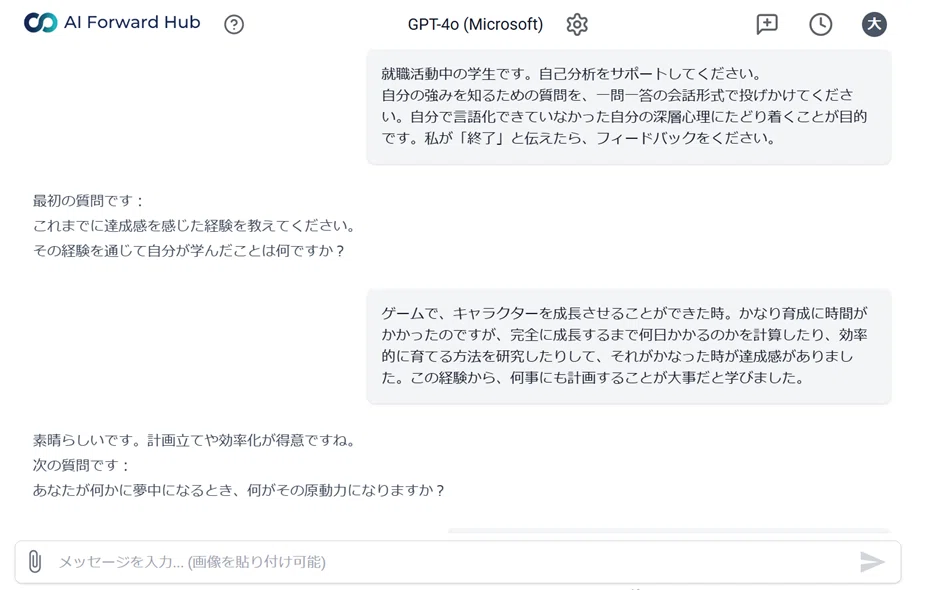Click the AI Forward Hub logo icon
Viewport: 940px width, 590px height.
coord(40,23)
